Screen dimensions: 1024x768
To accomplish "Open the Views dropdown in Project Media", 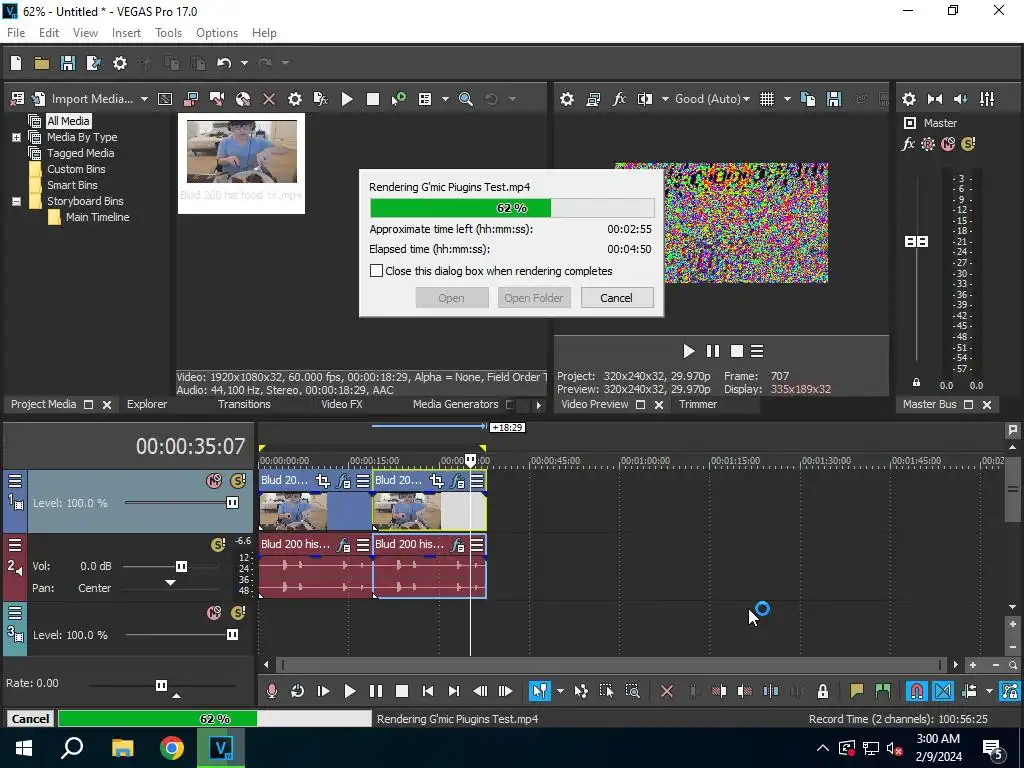I will click(x=445, y=99).
